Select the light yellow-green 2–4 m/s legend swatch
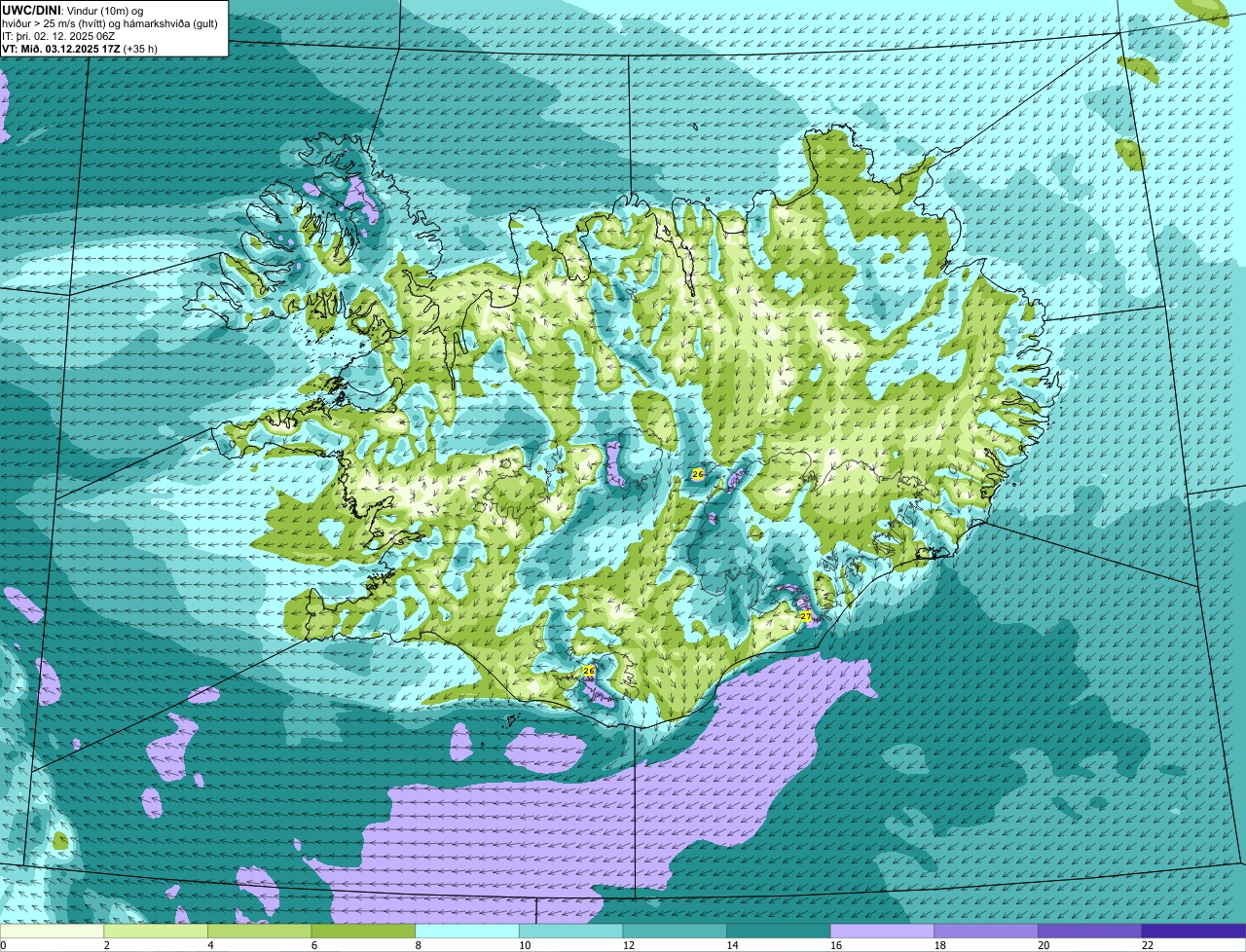Screen dimensions: 1246x952 pos(156,932)
